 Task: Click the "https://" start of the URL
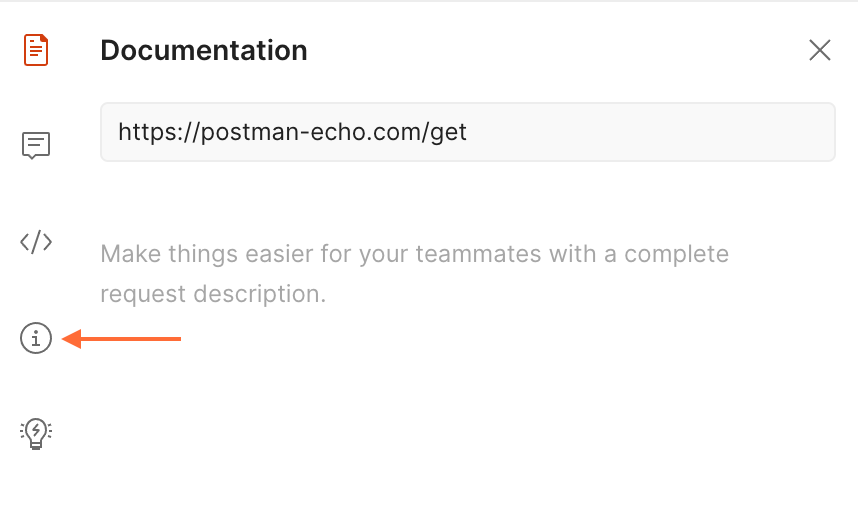[148, 132]
